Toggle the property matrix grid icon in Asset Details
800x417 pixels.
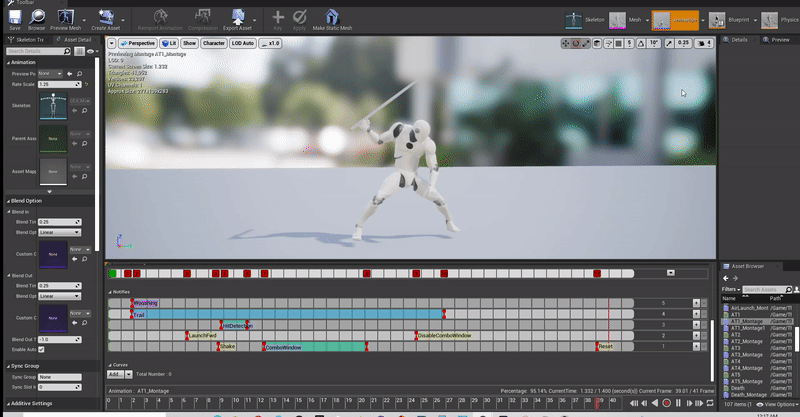coord(79,51)
